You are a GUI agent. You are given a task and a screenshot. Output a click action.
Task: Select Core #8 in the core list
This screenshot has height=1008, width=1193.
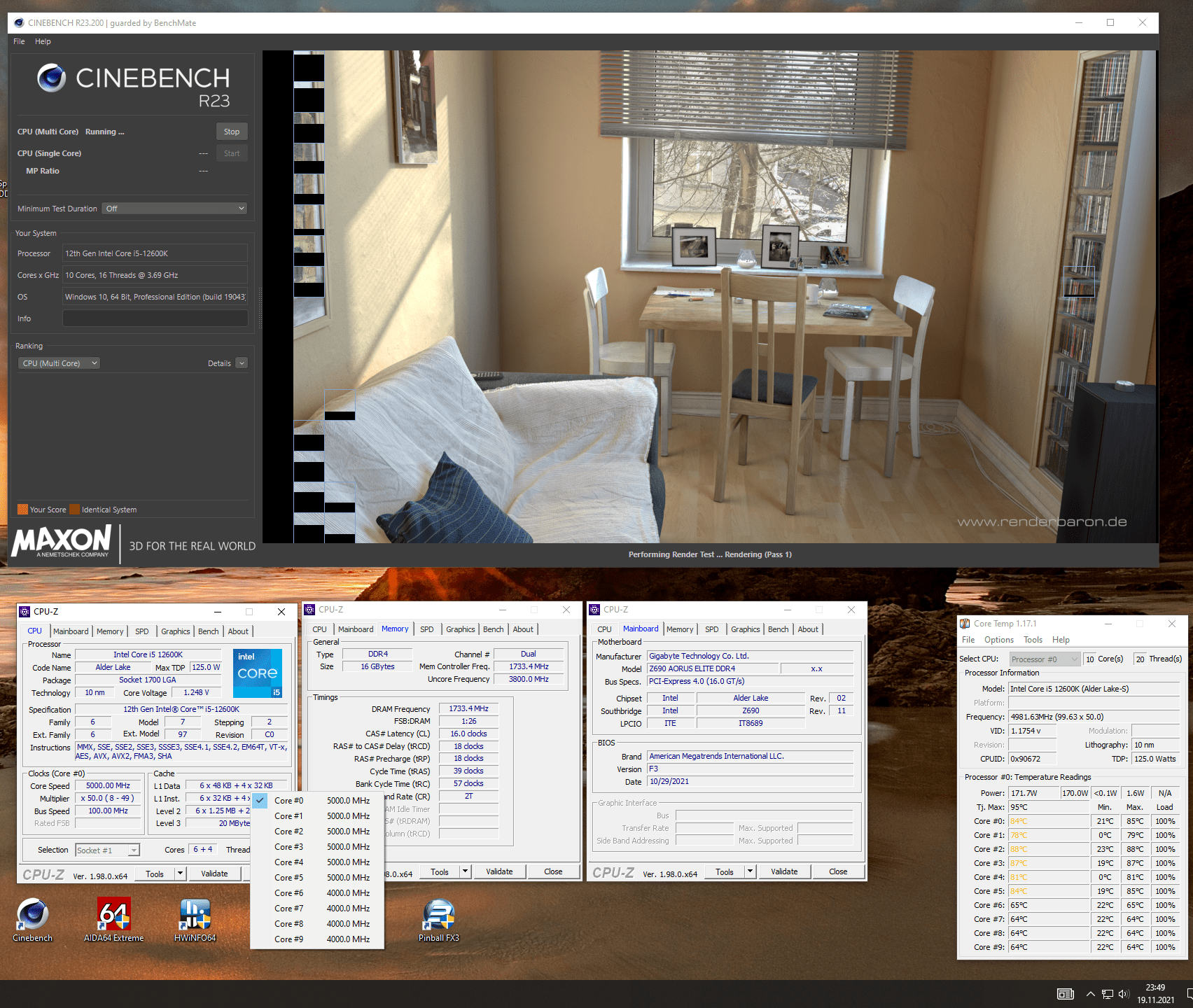point(317,923)
